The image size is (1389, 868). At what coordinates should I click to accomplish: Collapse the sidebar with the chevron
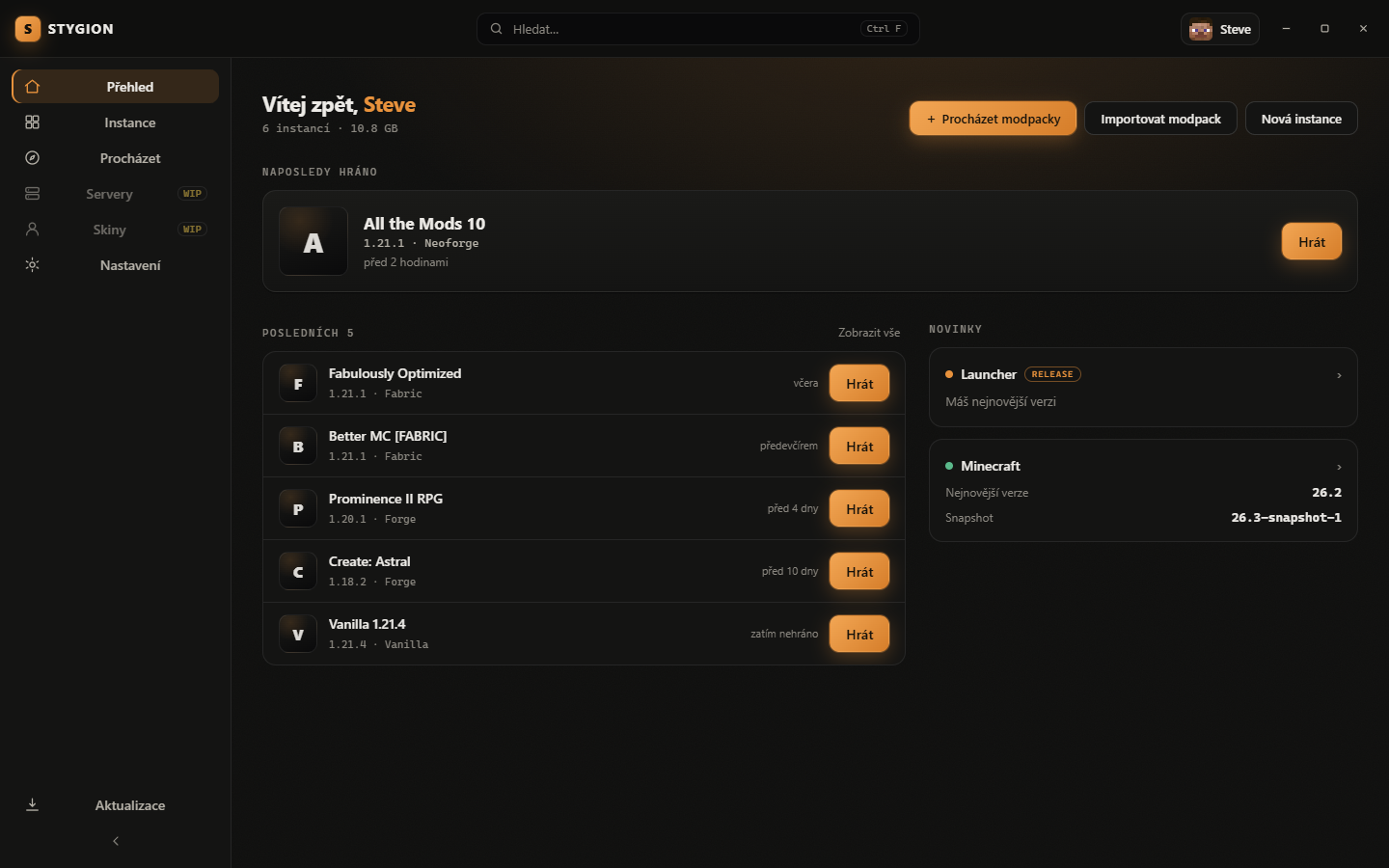click(116, 841)
